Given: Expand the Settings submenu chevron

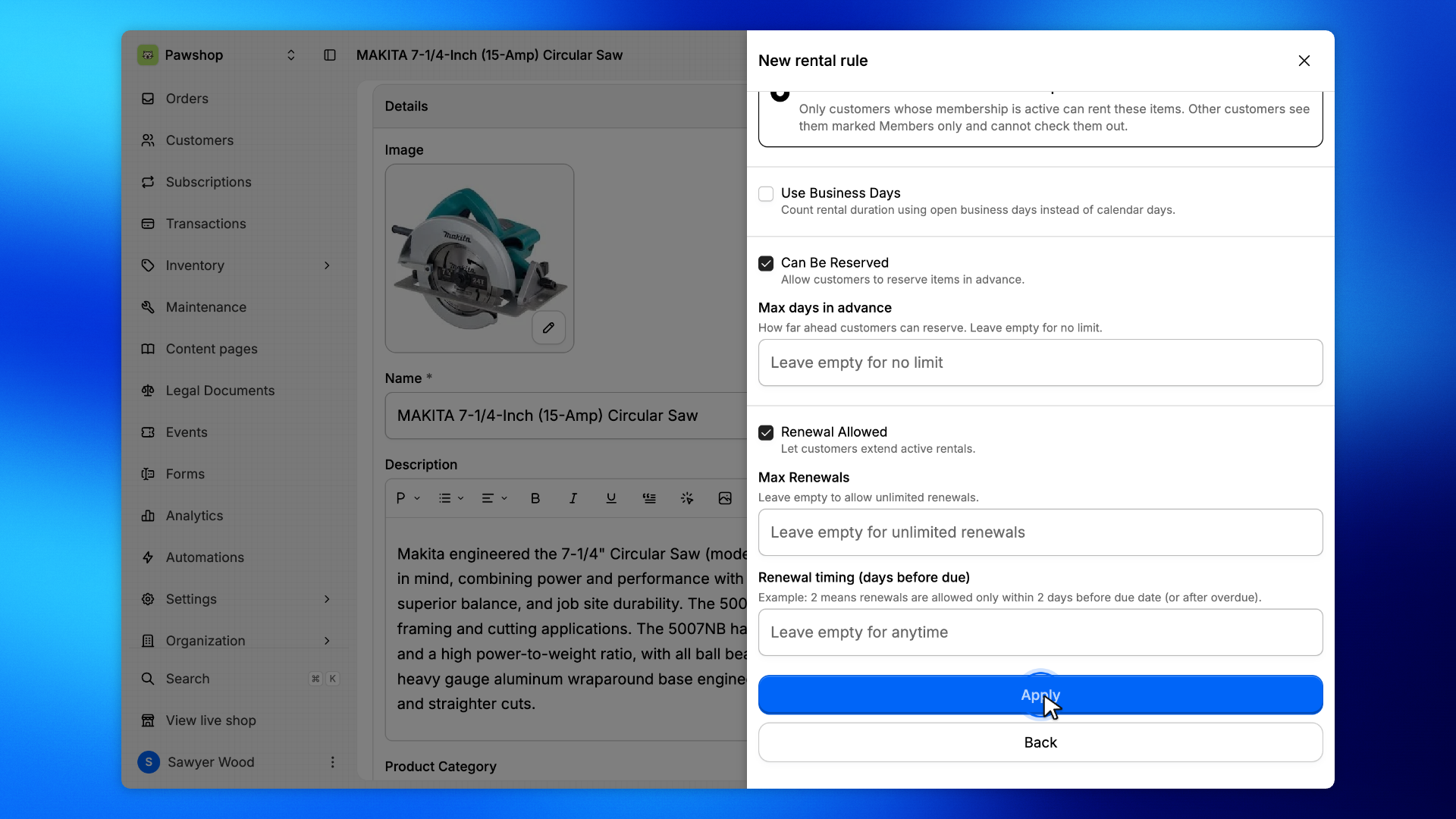Looking at the screenshot, I should tap(327, 599).
